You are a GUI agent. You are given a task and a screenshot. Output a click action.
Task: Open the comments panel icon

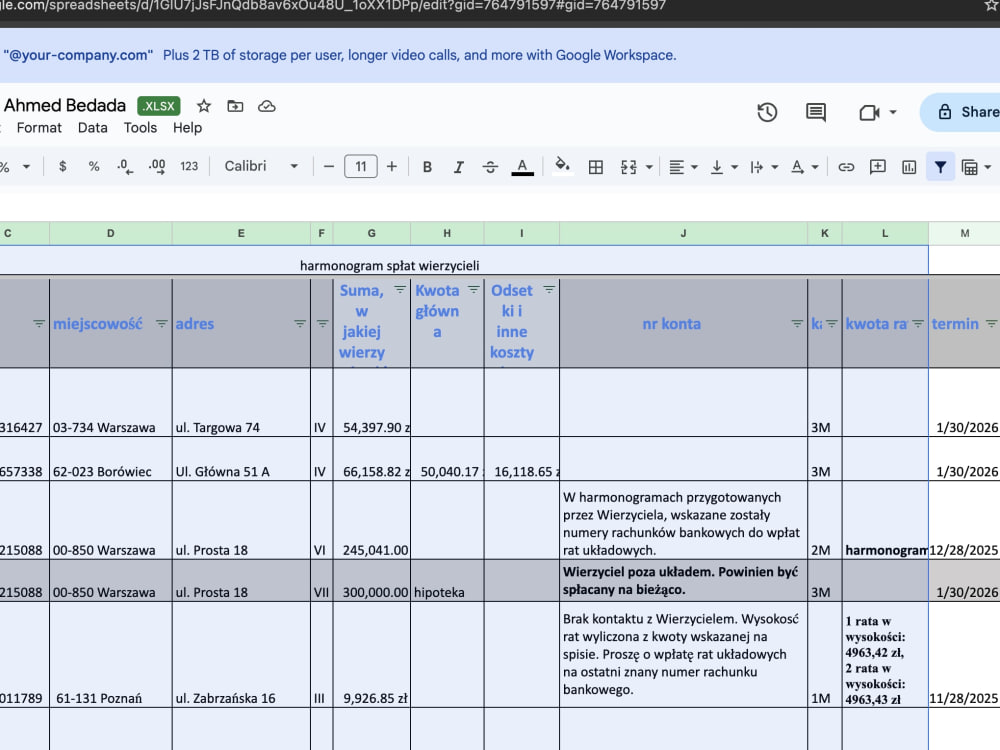tap(816, 112)
